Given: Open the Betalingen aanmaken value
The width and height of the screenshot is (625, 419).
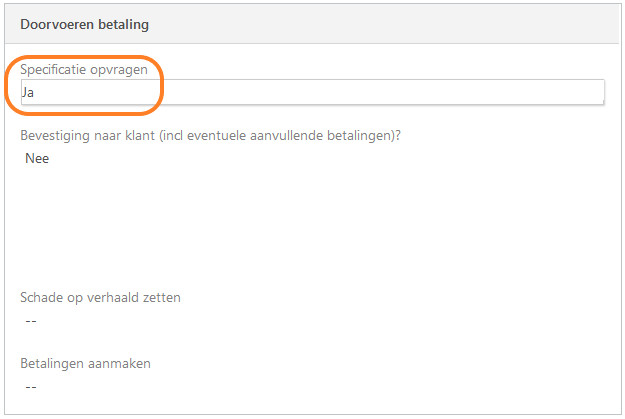Looking at the screenshot, I should pos(31,387).
